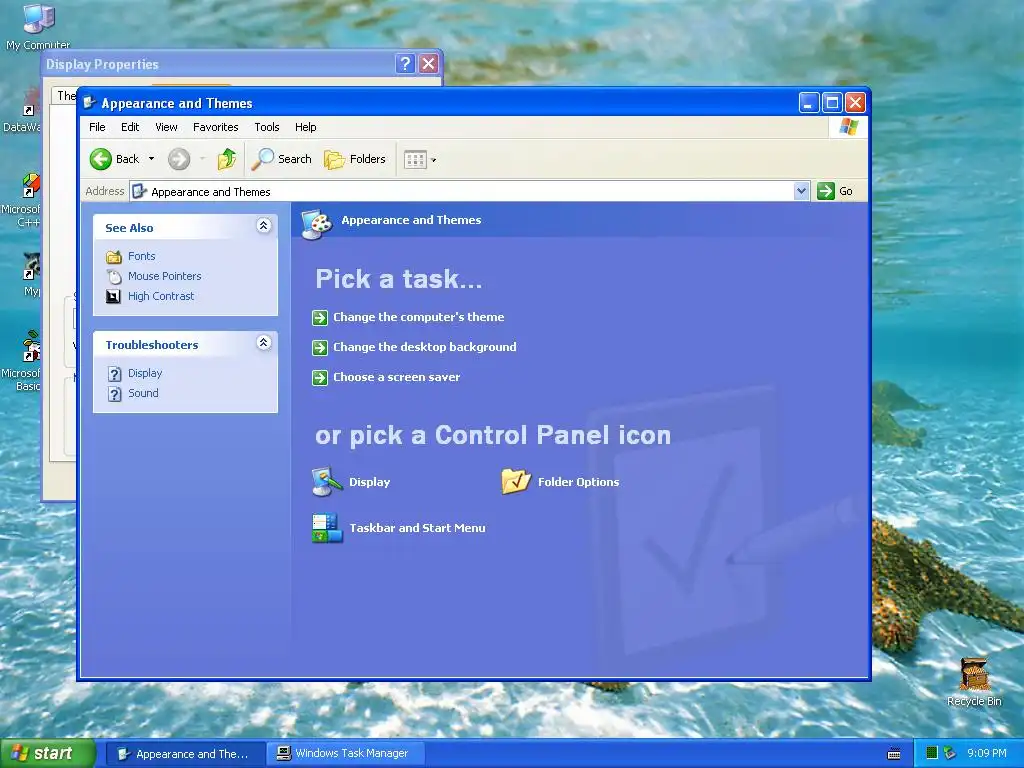Open the Display troubleshooter link
This screenshot has height=768, width=1024.
pyautogui.click(x=145, y=373)
